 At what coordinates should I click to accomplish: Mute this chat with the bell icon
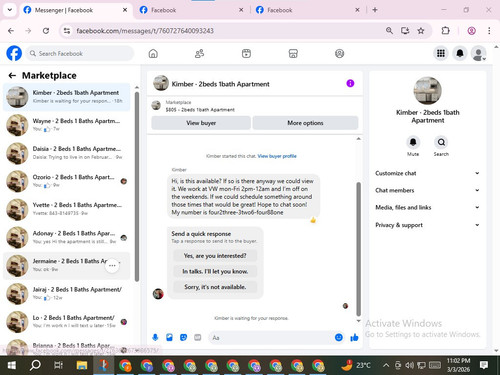point(413,143)
